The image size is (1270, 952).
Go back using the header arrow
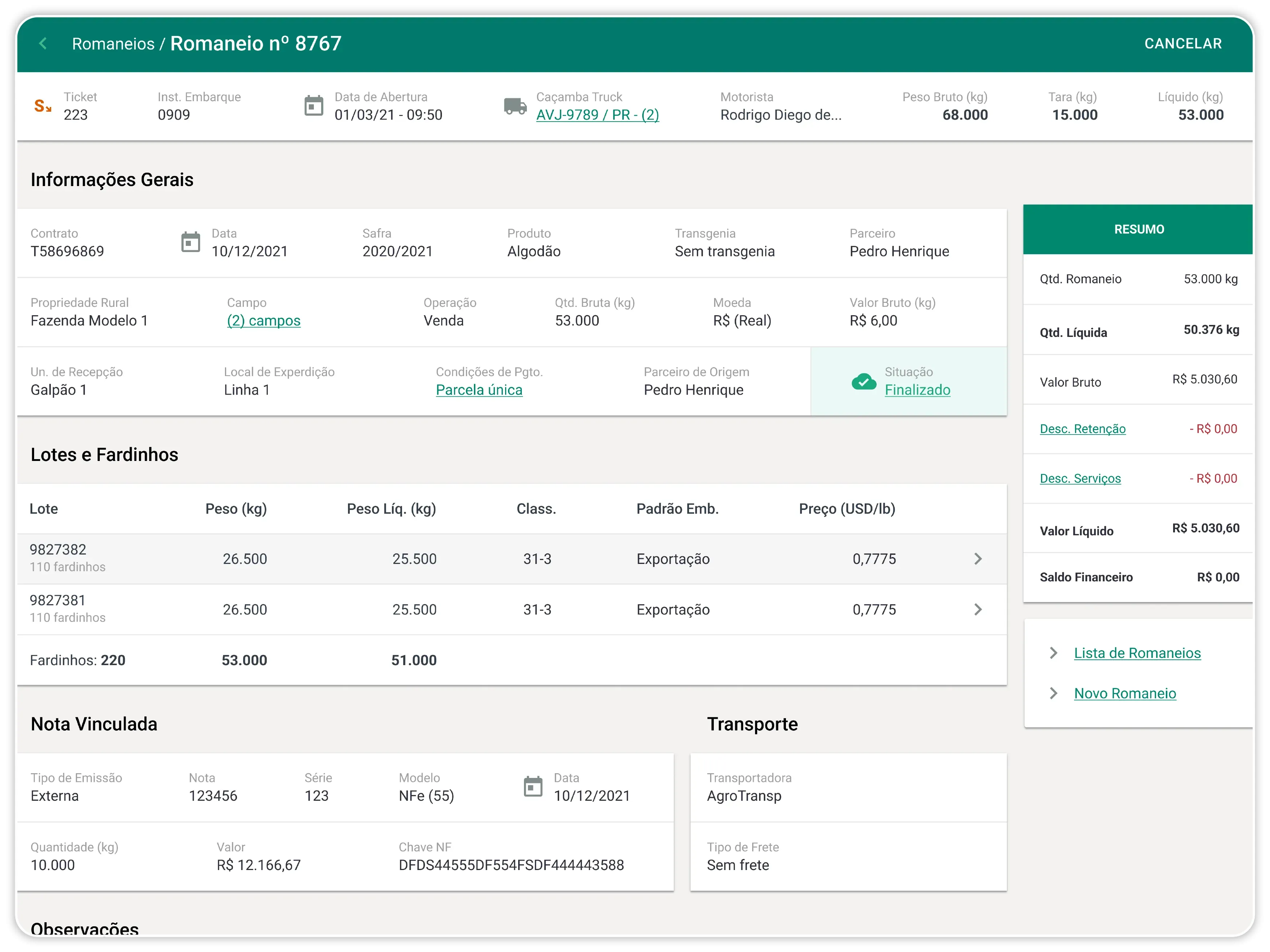coord(43,44)
